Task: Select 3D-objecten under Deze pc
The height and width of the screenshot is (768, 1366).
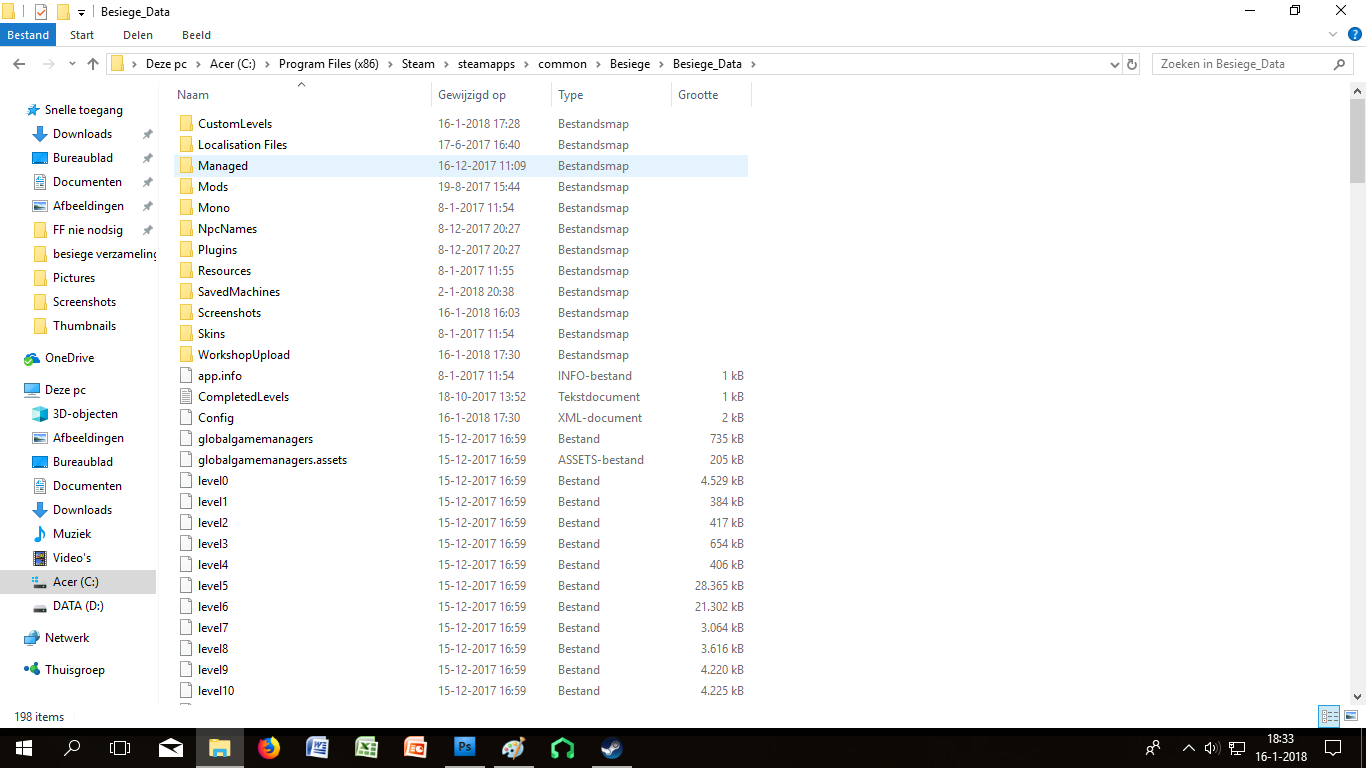Action: click(x=85, y=414)
